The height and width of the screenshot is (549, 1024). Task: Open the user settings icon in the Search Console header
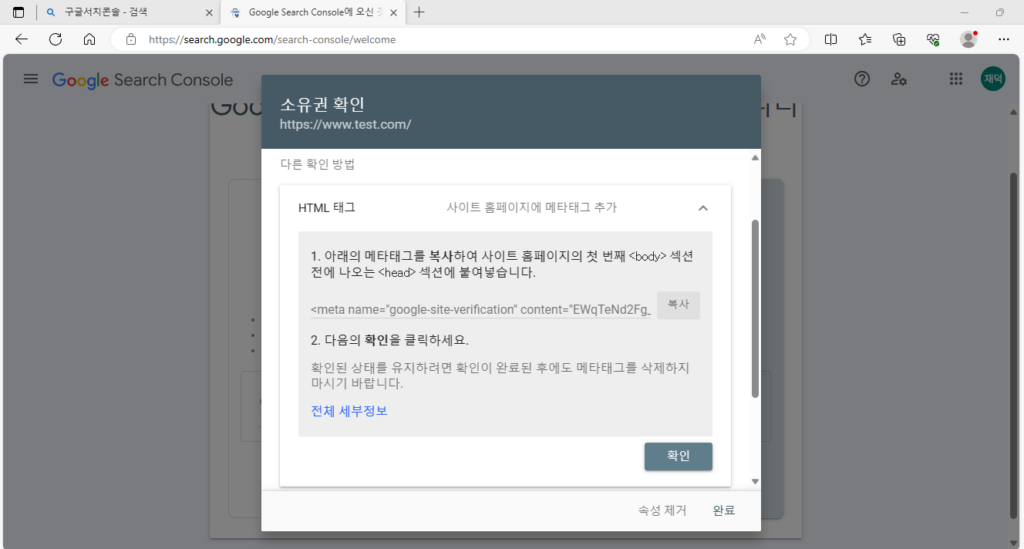(x=899, y=79)
